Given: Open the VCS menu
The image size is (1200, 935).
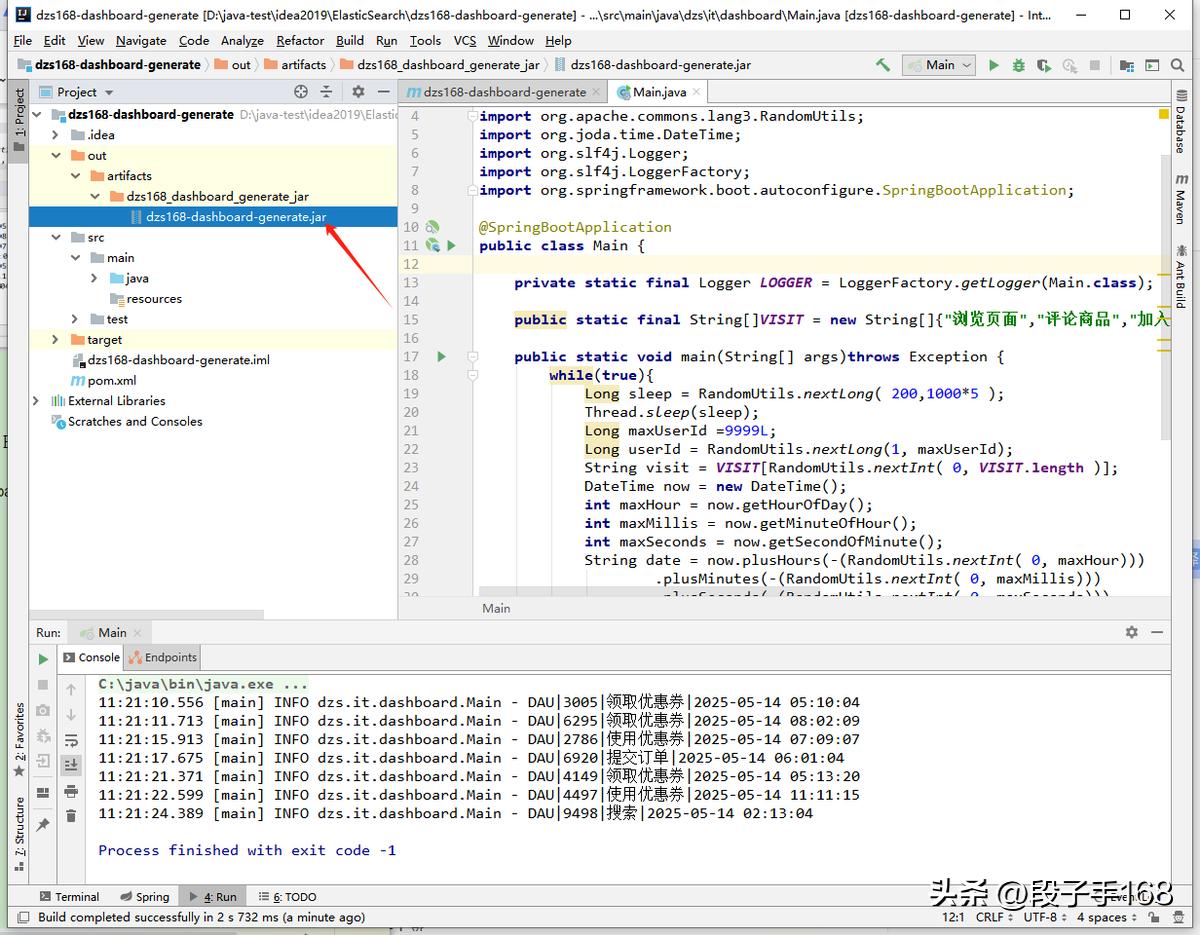Looking at the screenshot, I should click(465, 40).
